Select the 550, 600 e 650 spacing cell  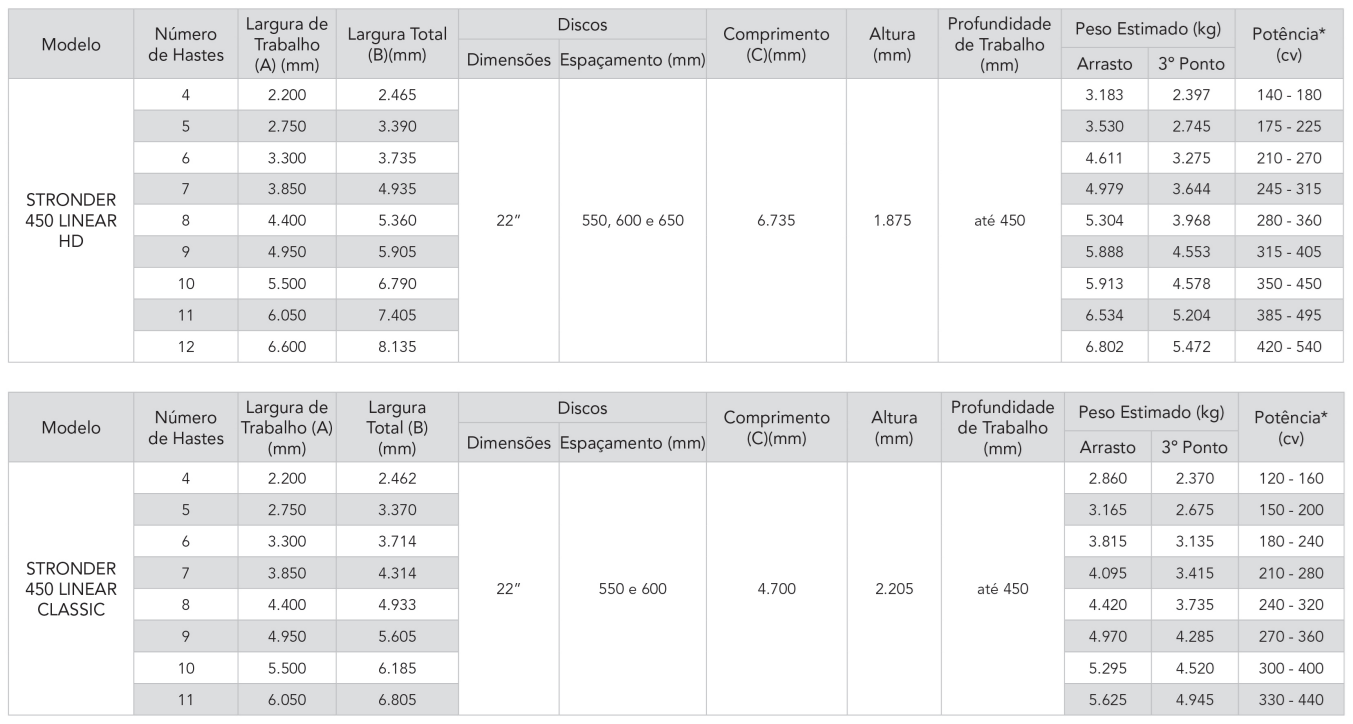pos(632,221)
